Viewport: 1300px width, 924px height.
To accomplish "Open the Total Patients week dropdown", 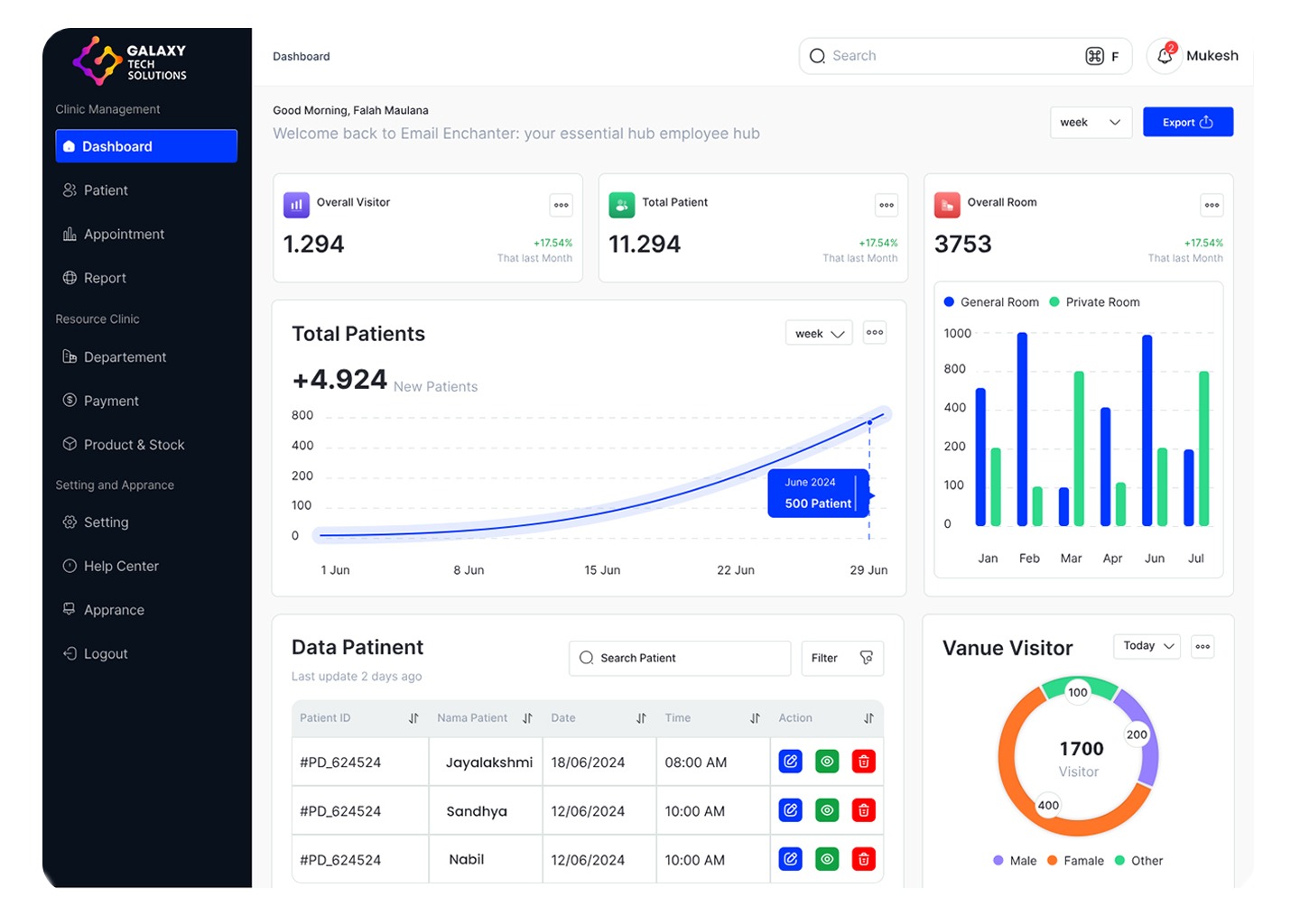I will (x=819, y=334).
